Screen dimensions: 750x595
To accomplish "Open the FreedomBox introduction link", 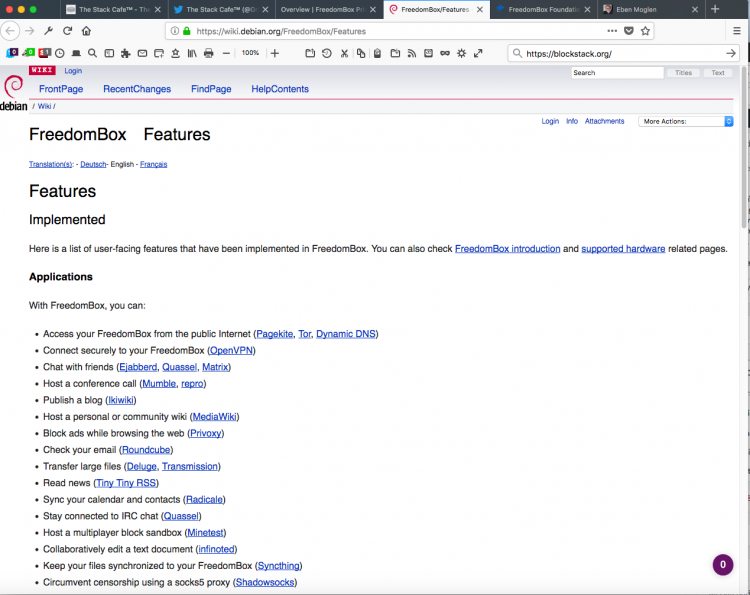I will (507, 249).
